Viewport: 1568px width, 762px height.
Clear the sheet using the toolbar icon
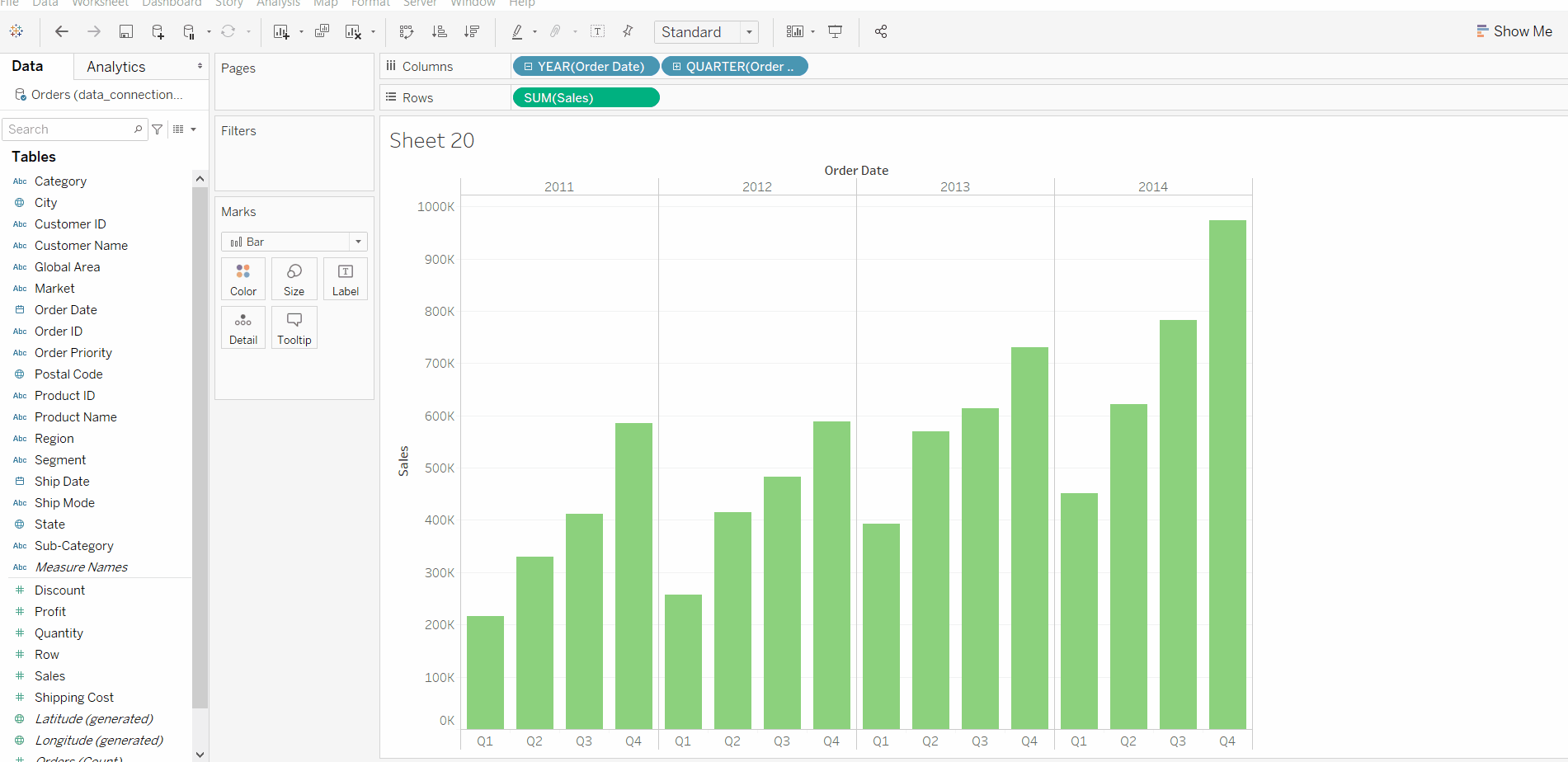point(354,31)
